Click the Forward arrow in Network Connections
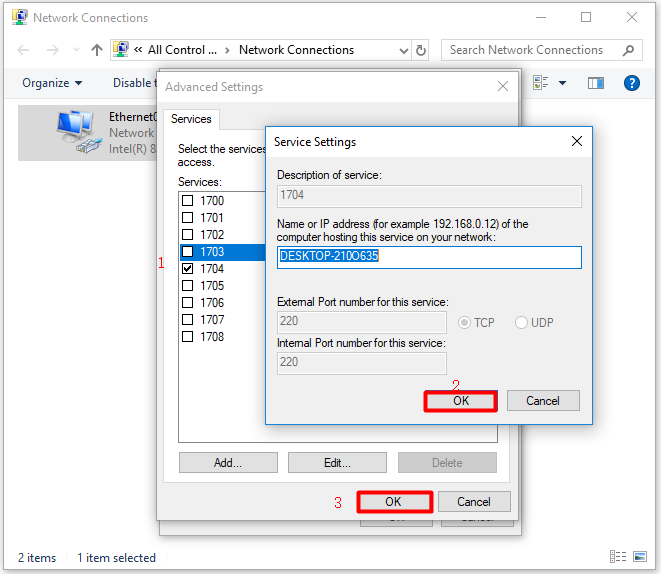Image resolution: width=661 pixels, height=574 pixels. pyautogui.click(x=52, y=50)
